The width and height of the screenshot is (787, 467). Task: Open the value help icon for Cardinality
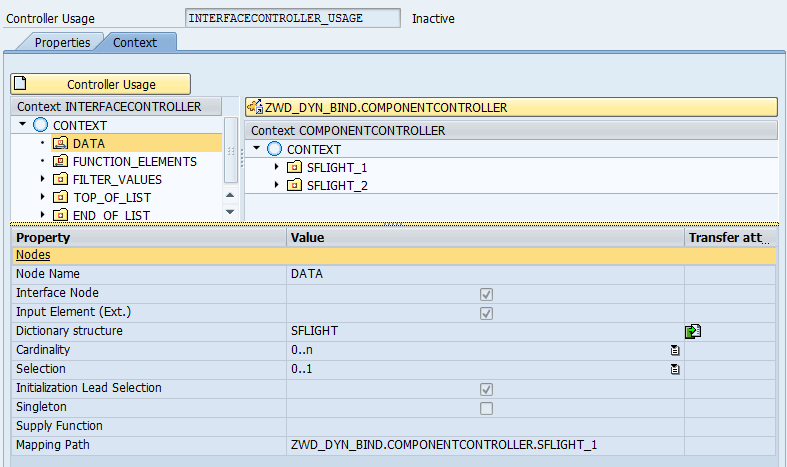[675, 350]
